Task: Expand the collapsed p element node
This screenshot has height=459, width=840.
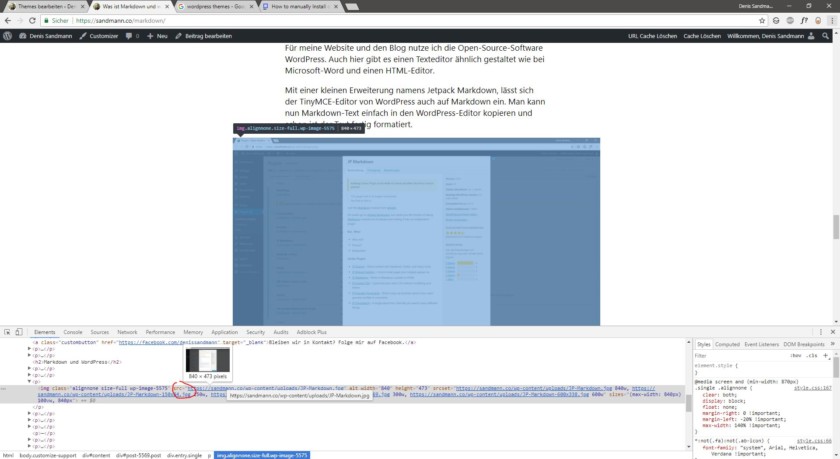Action: [31, 349]
